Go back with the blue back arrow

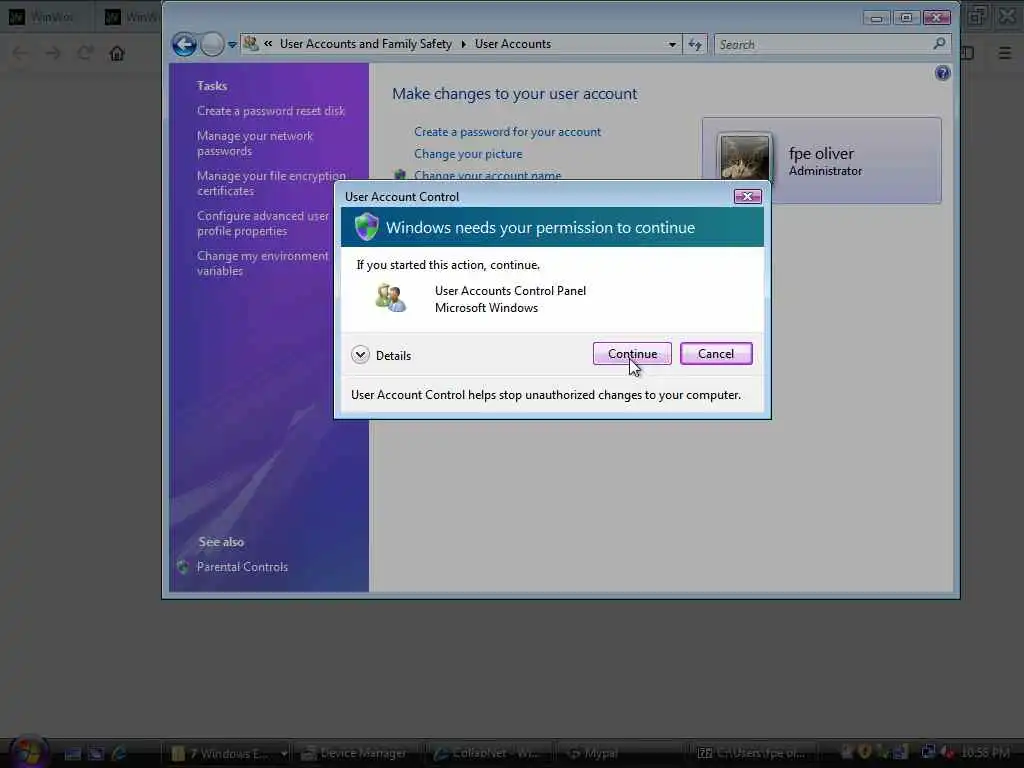184,44
